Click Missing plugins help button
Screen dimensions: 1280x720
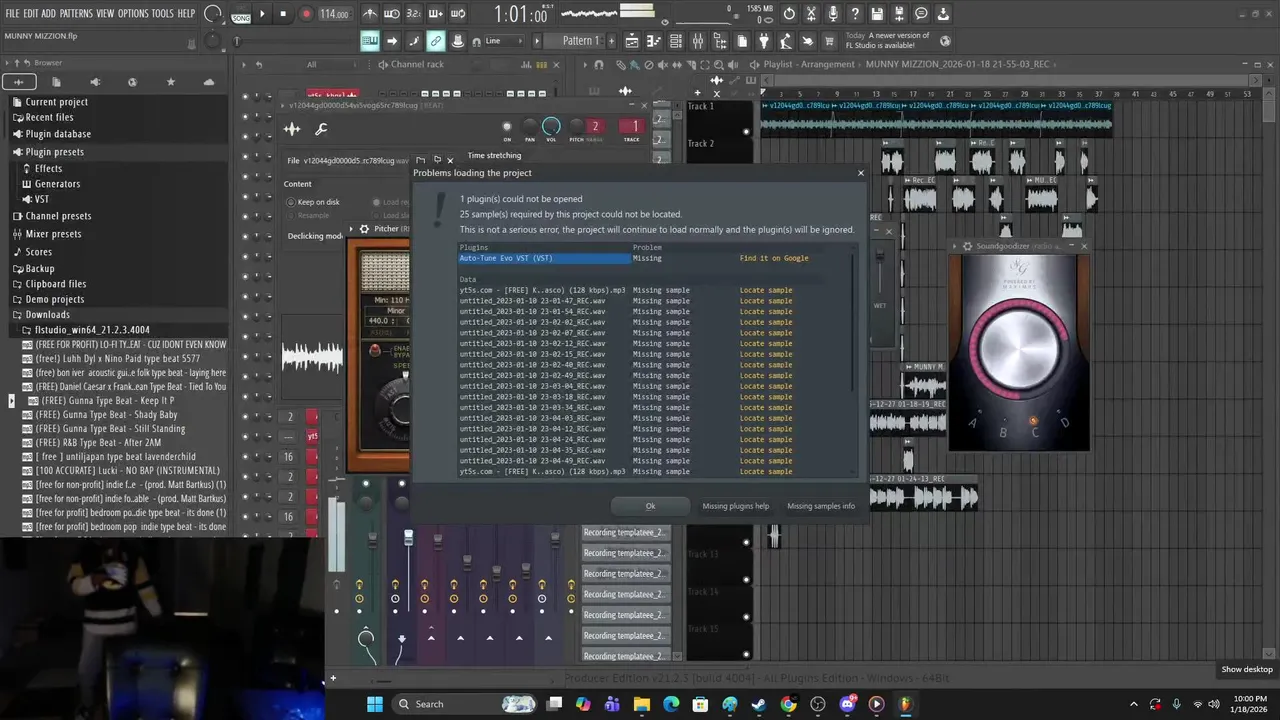[x=736, y=506]
